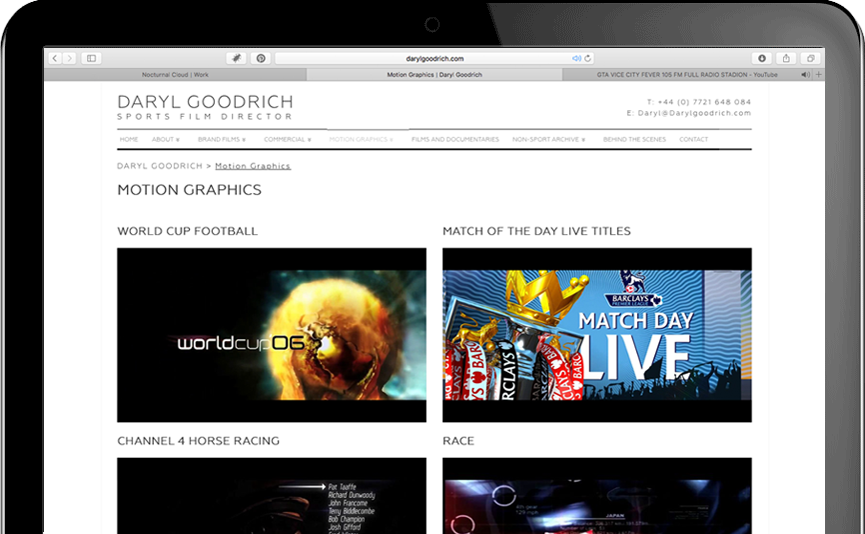Click the Daryl@Darylgoodrich.com email address
Viewport: 865px width, 534px height.
click(x=694, y=113)
